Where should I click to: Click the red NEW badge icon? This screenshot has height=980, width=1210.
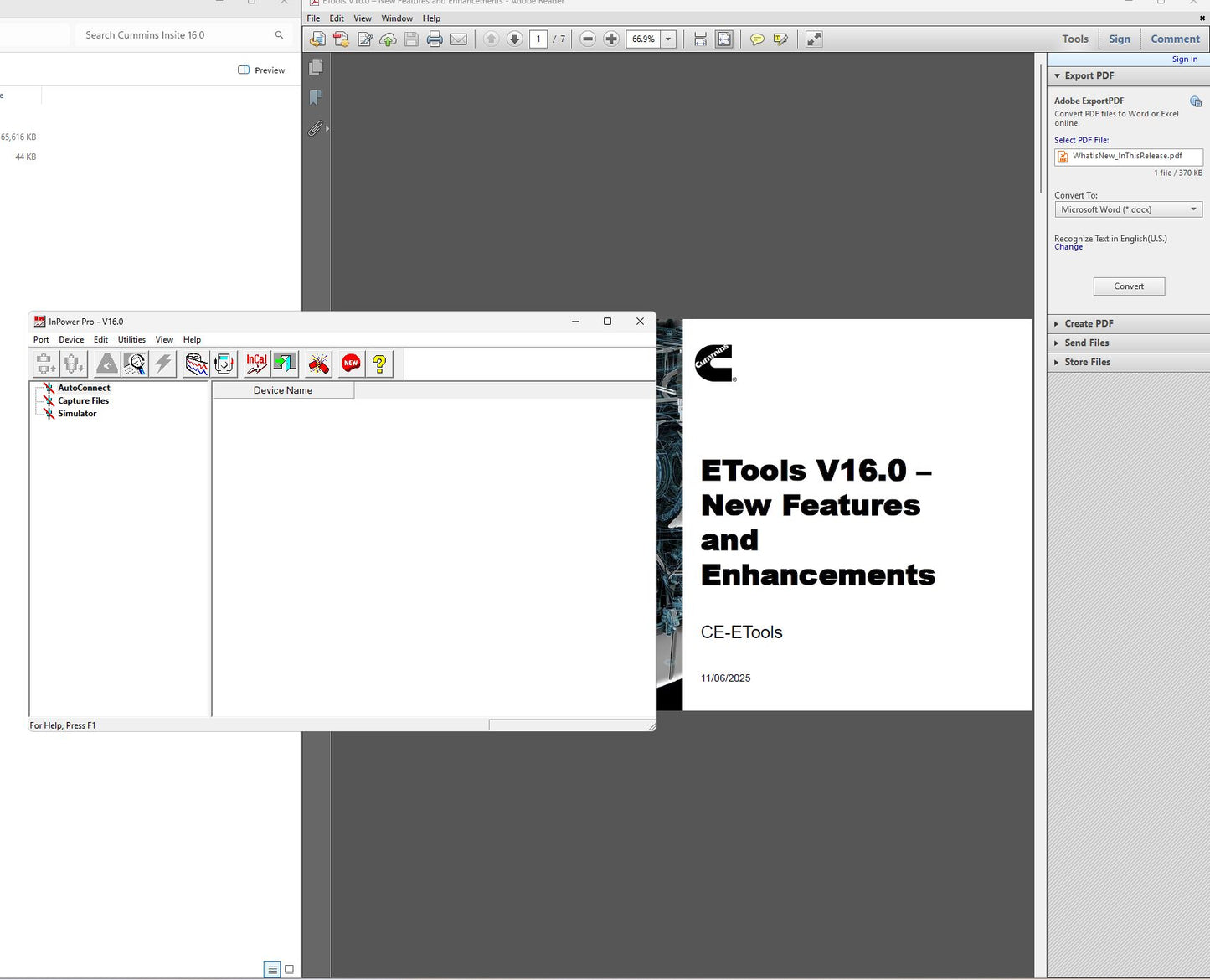pyautogui.click(x=351, y=364)
